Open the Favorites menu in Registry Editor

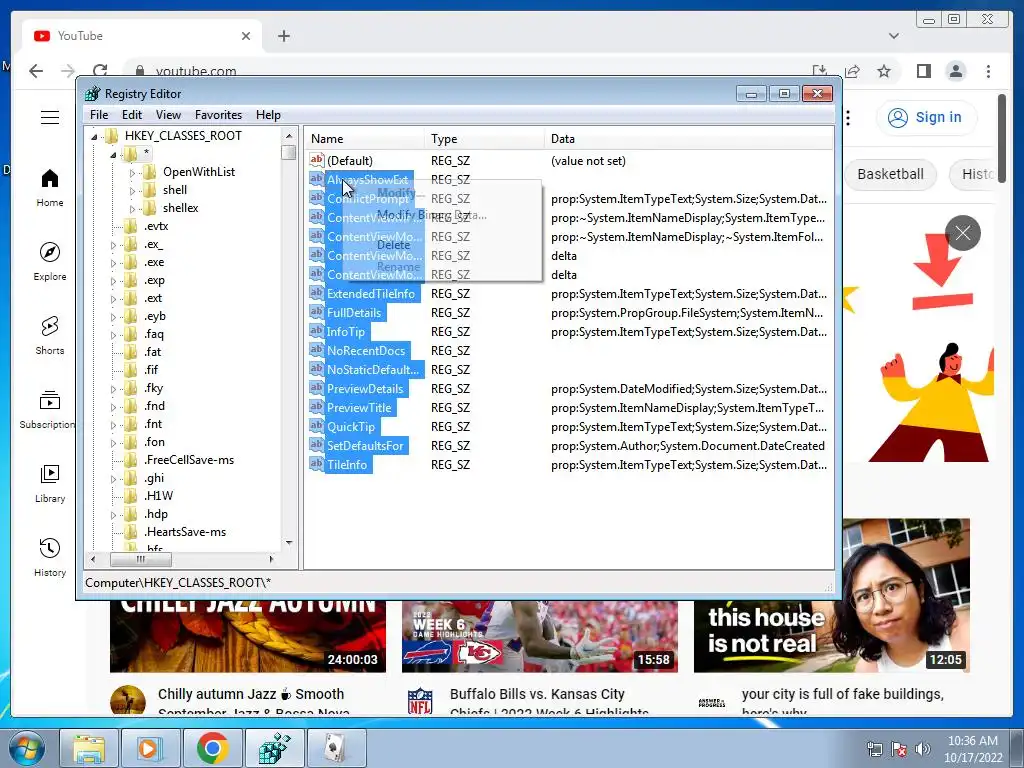(x=218, y=115)
